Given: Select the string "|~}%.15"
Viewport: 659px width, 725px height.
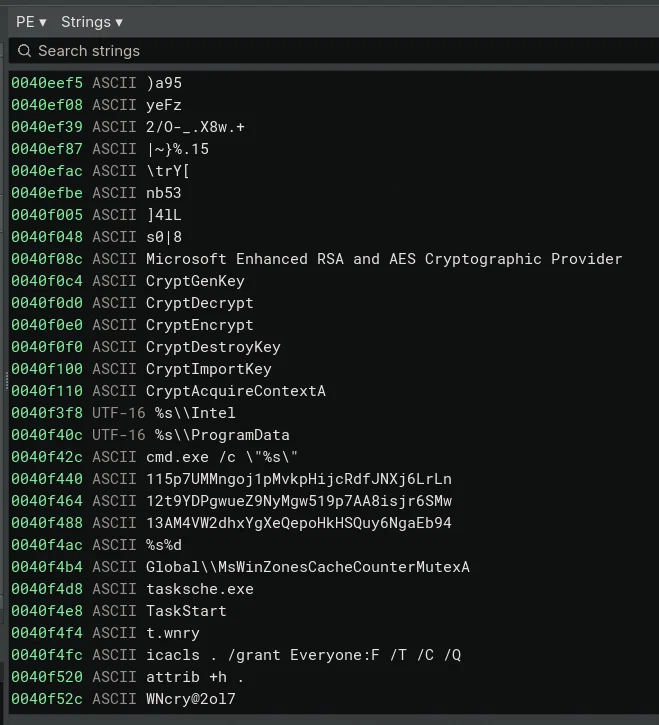Looking at the screenshot, I should pyautogui.click(x=177, y=149).
